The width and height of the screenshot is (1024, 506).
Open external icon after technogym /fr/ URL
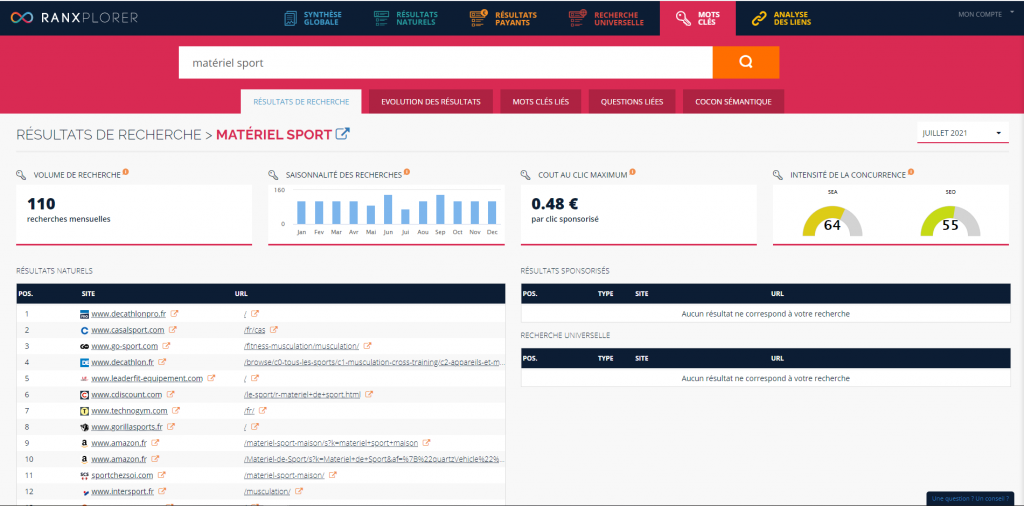pyautogui.click(x=263, y=411)
